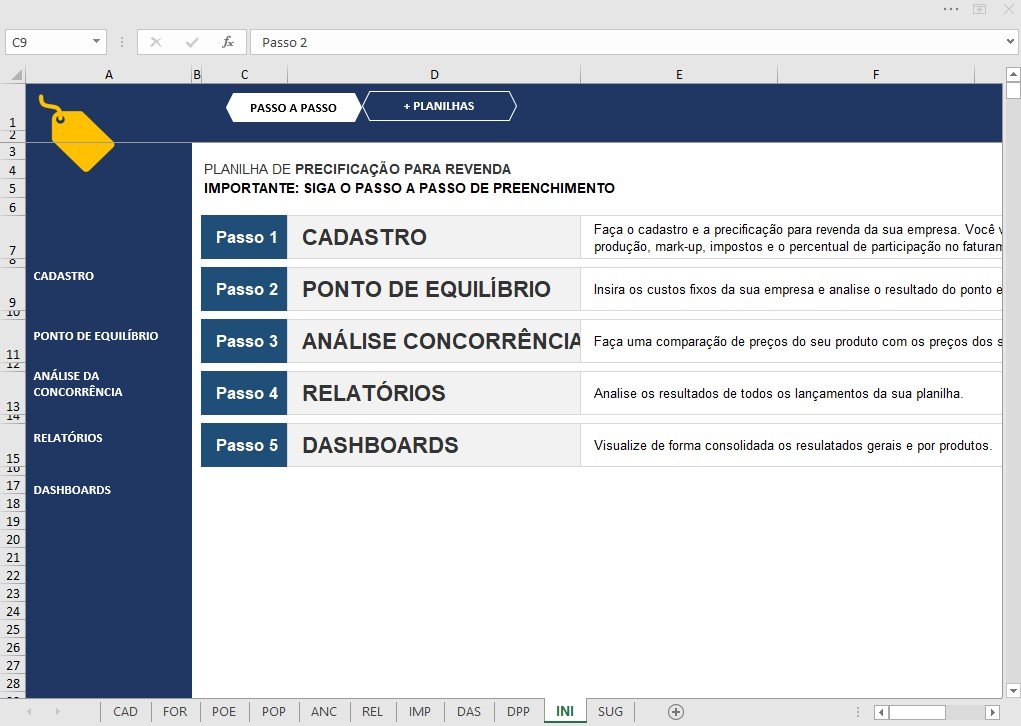This screenshot has width=1021, height=726.
Task: Switch to the SUG sheet tab
Action: coord(610,712)
